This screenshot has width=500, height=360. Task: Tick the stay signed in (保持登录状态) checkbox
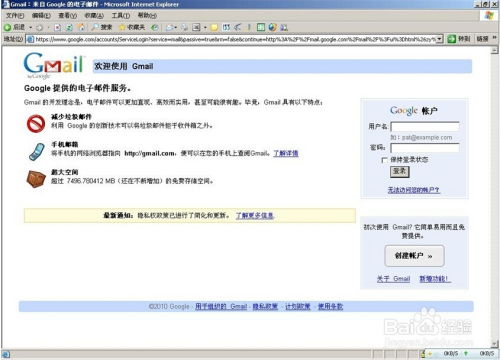[x=384, y=160]
